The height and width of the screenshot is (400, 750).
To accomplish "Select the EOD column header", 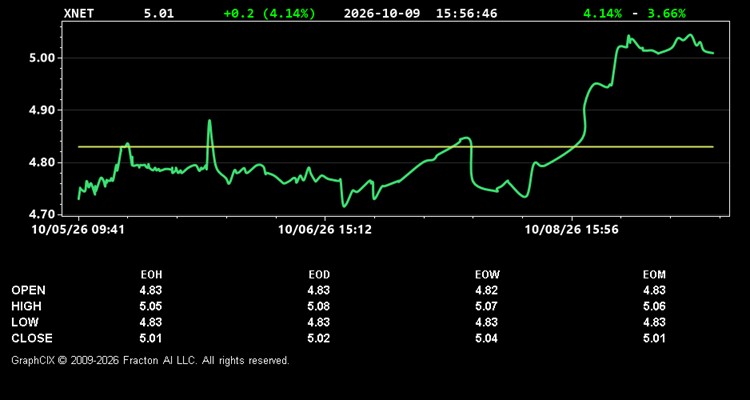I will point(319,275).
